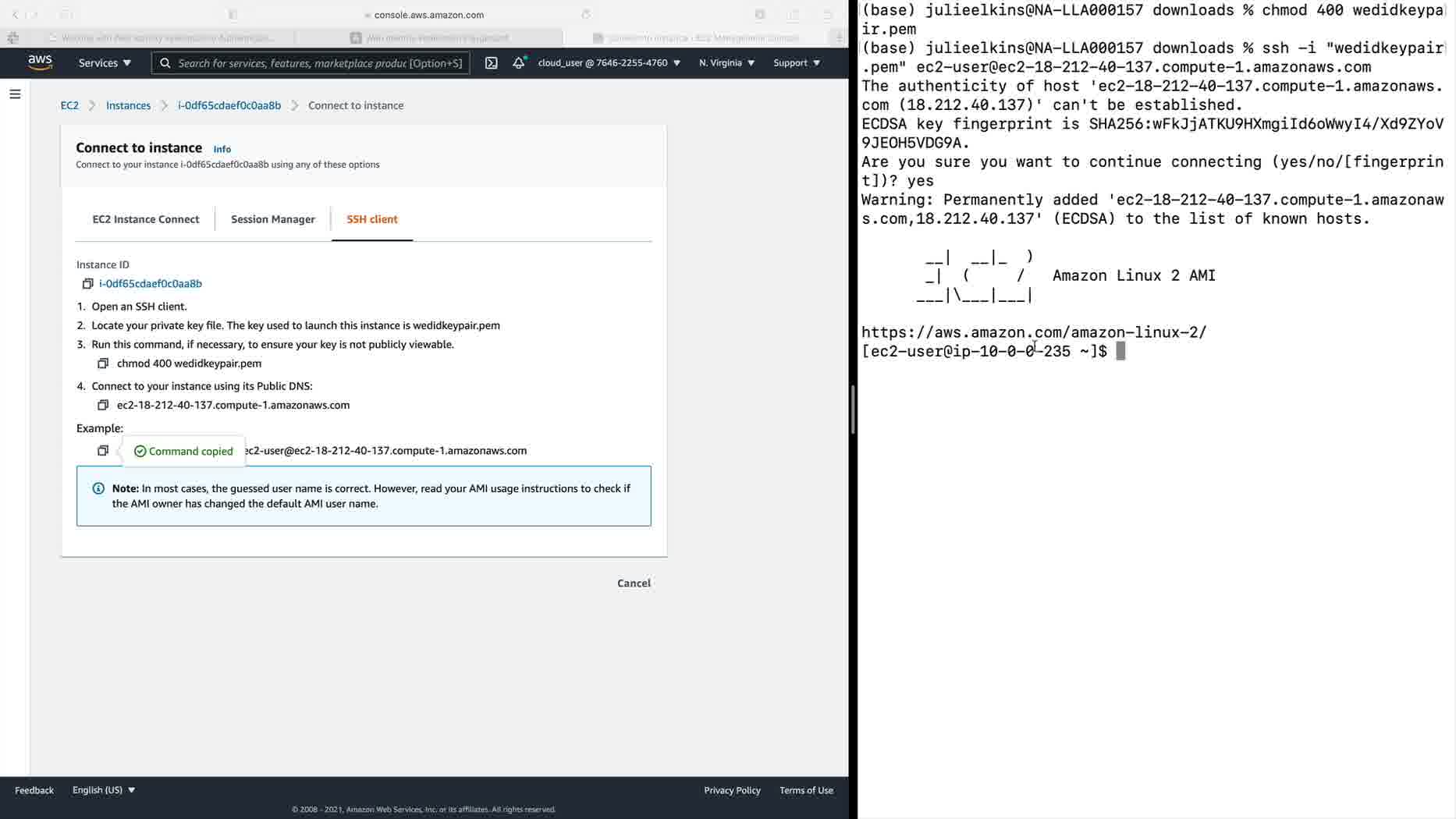The image size is (1456, 819).
Task: Click the 'chmod 400 wedidkeypair.pem' command text
Action: (189, 363)
